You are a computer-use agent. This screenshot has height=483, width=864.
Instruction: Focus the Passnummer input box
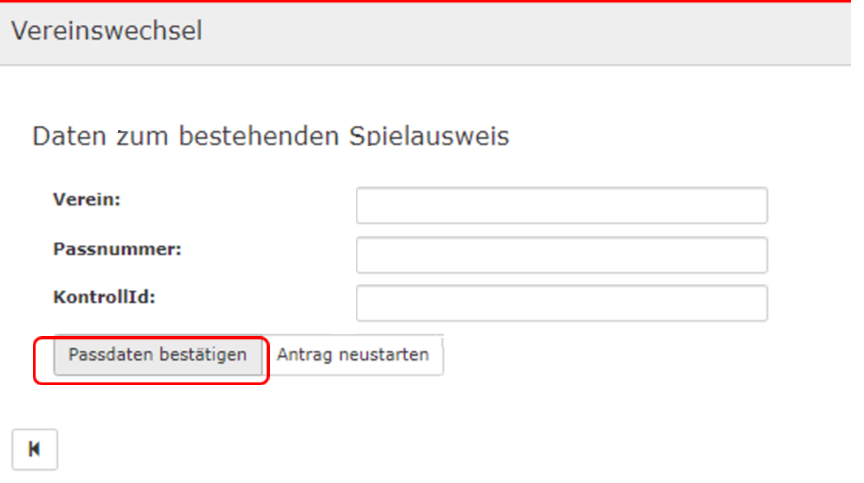click(x=561, y=255)
